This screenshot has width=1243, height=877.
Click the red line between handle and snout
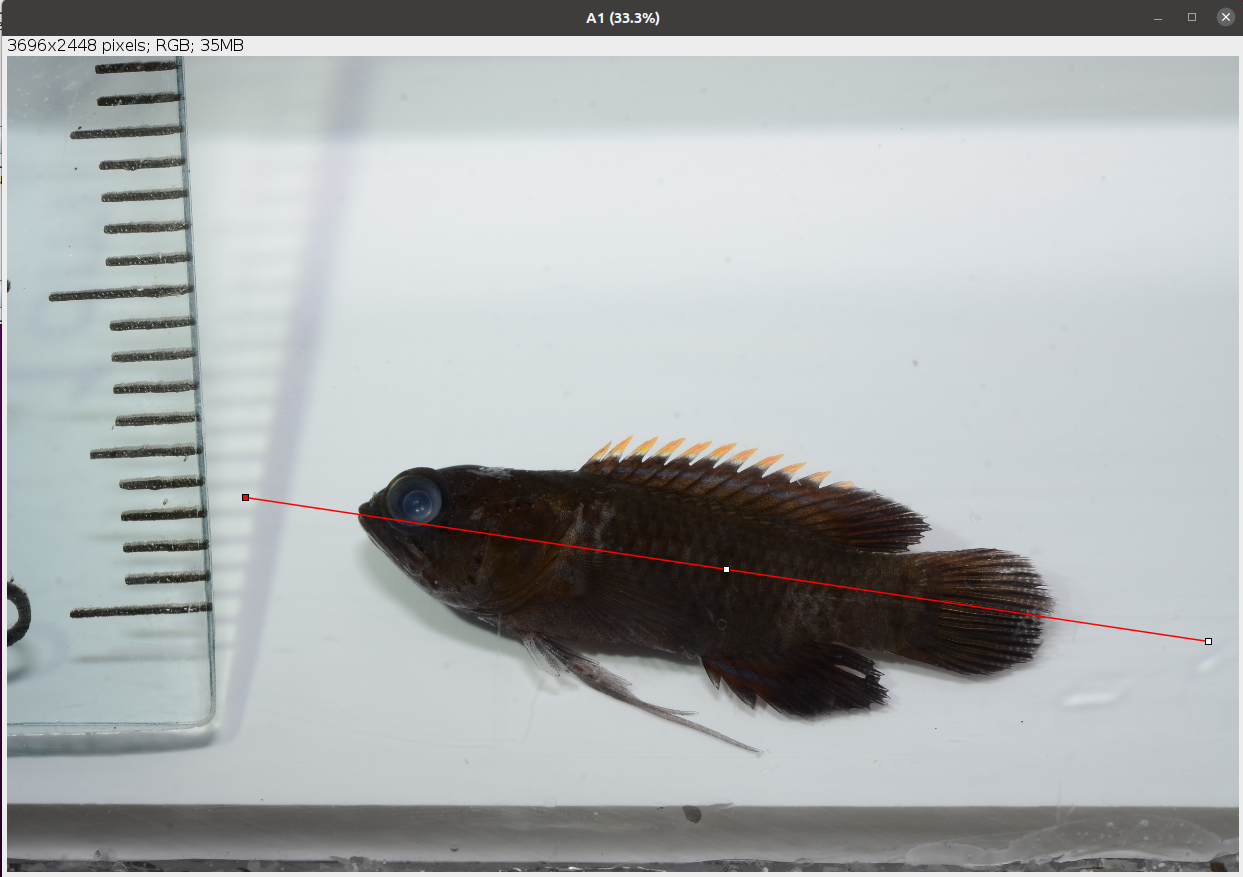(x=300, y=505)
